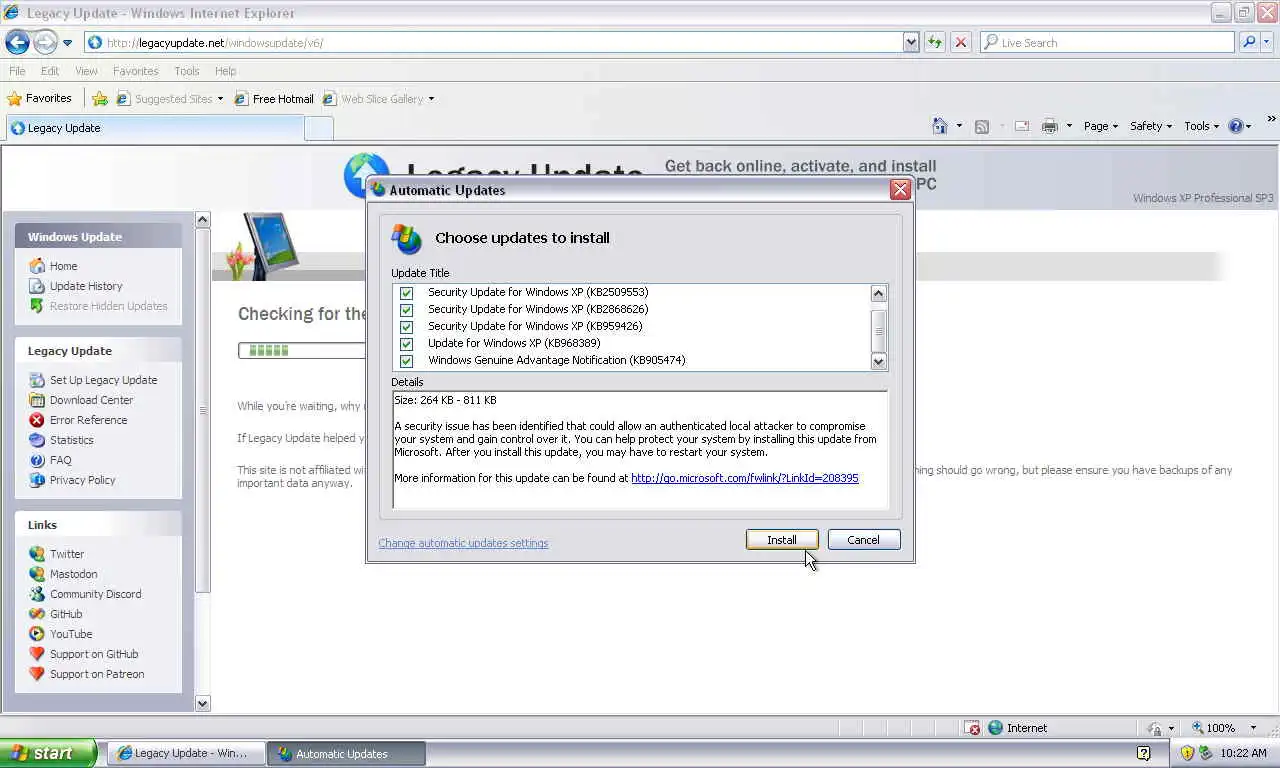Image resolution: width=1280 pixels, height=768 pixels.
Task: Expand Suggested Sites dropdown
Action: click(220, 99)
